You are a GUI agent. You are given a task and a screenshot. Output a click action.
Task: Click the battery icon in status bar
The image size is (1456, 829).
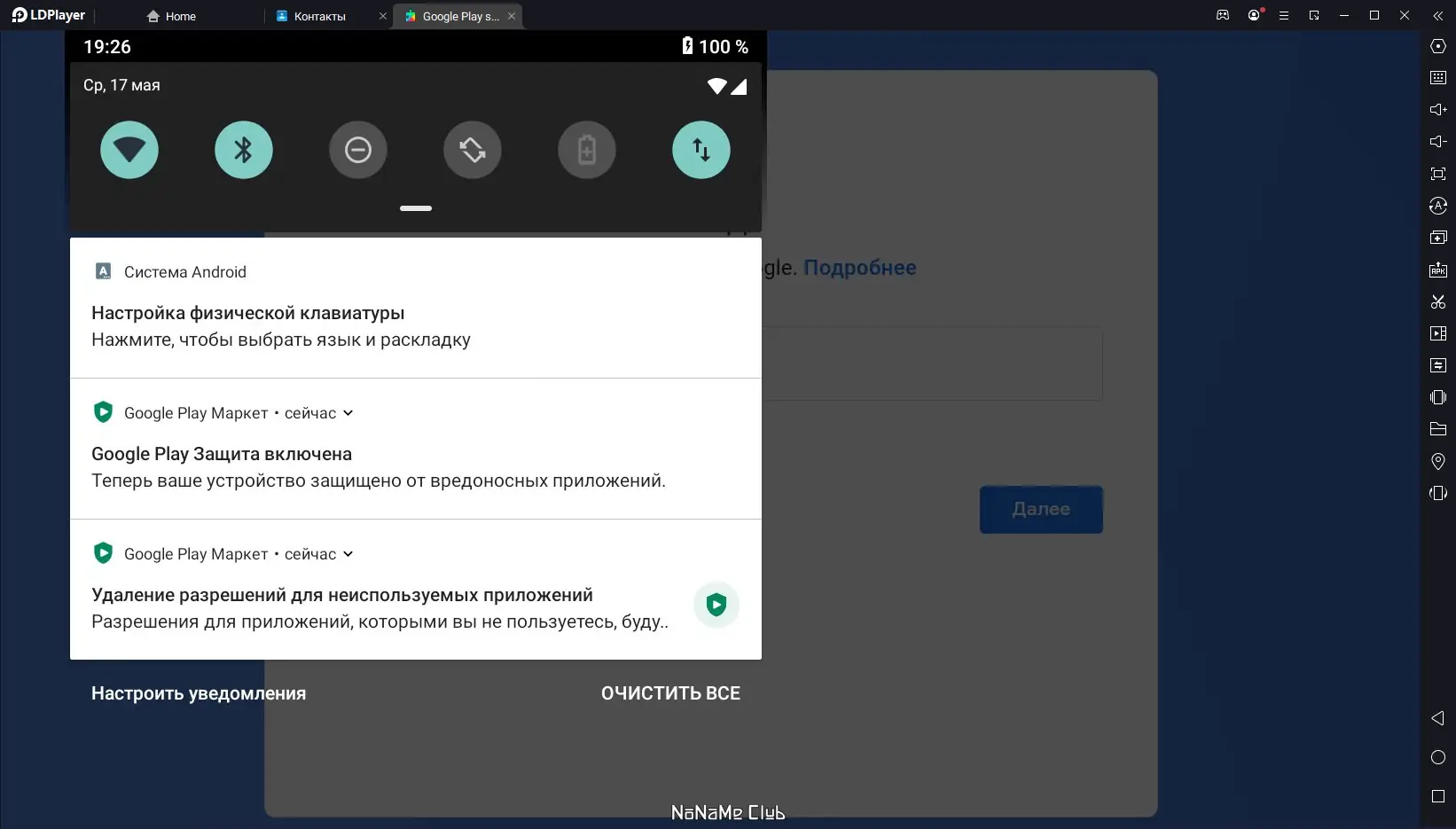tap(687, 46)
